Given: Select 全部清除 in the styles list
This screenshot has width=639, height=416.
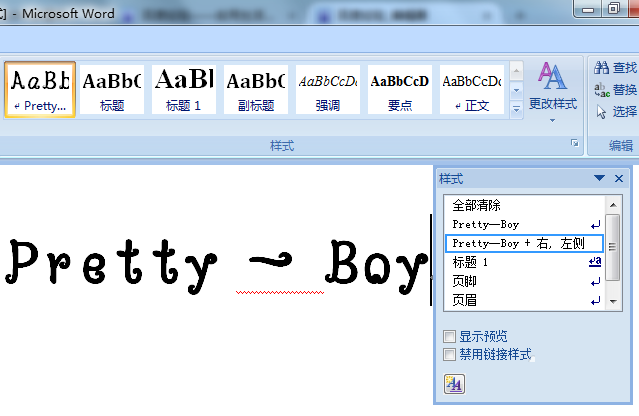Looking at the screenshot, I should (x=476, y=205).
